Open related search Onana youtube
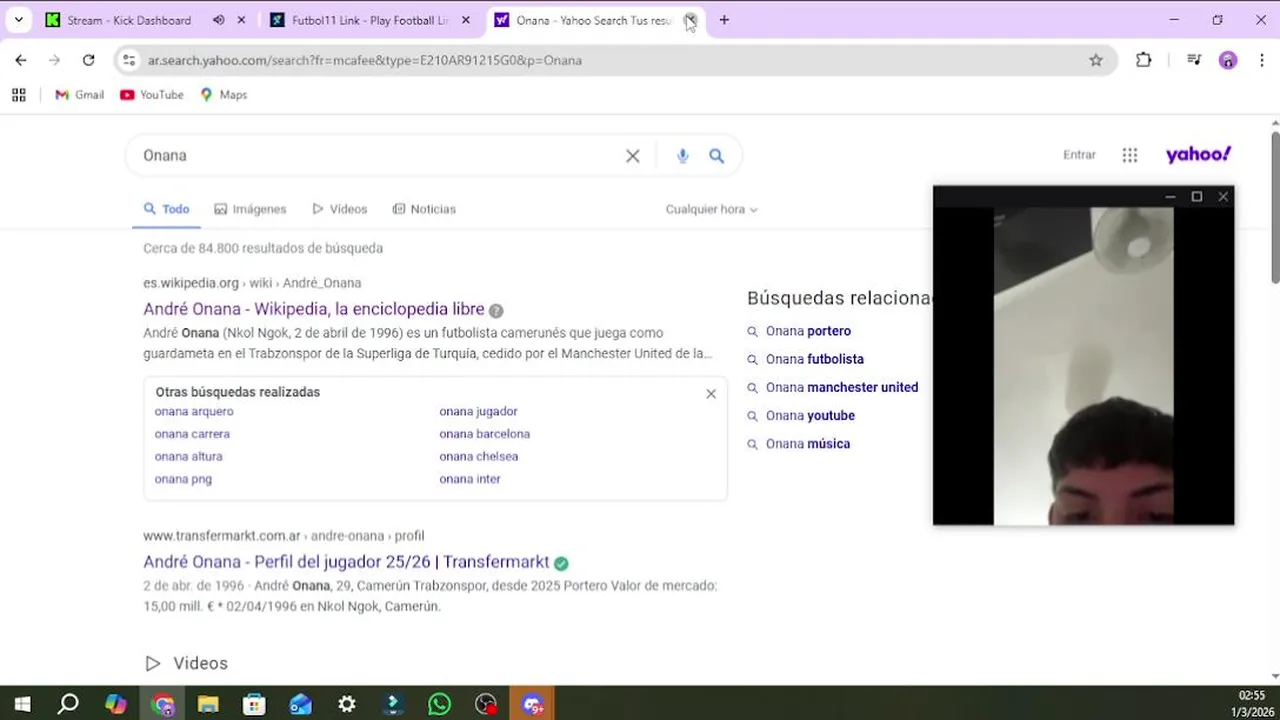Image resolution: width=1280 pixels, height=720 pixels. click(x=810, y=415)
